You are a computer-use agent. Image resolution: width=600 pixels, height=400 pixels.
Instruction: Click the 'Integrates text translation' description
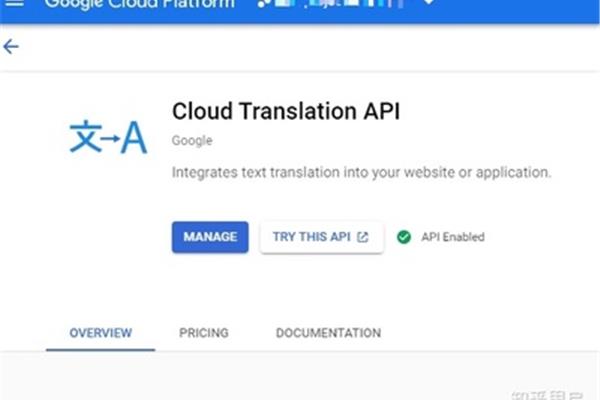[x=361, y=173]
